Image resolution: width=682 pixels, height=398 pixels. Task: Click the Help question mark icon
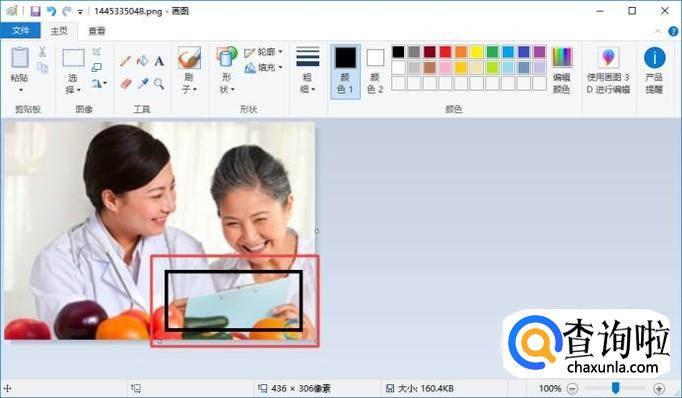pos(673,31)
